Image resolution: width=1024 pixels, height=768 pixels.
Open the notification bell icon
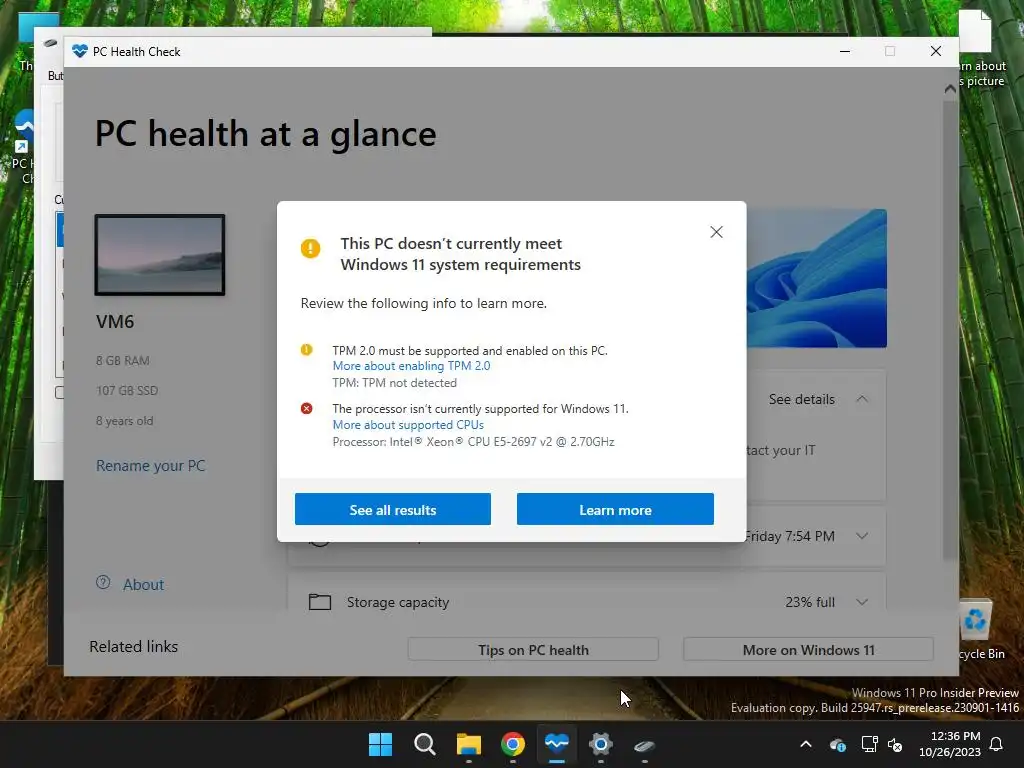pos(997,744)
